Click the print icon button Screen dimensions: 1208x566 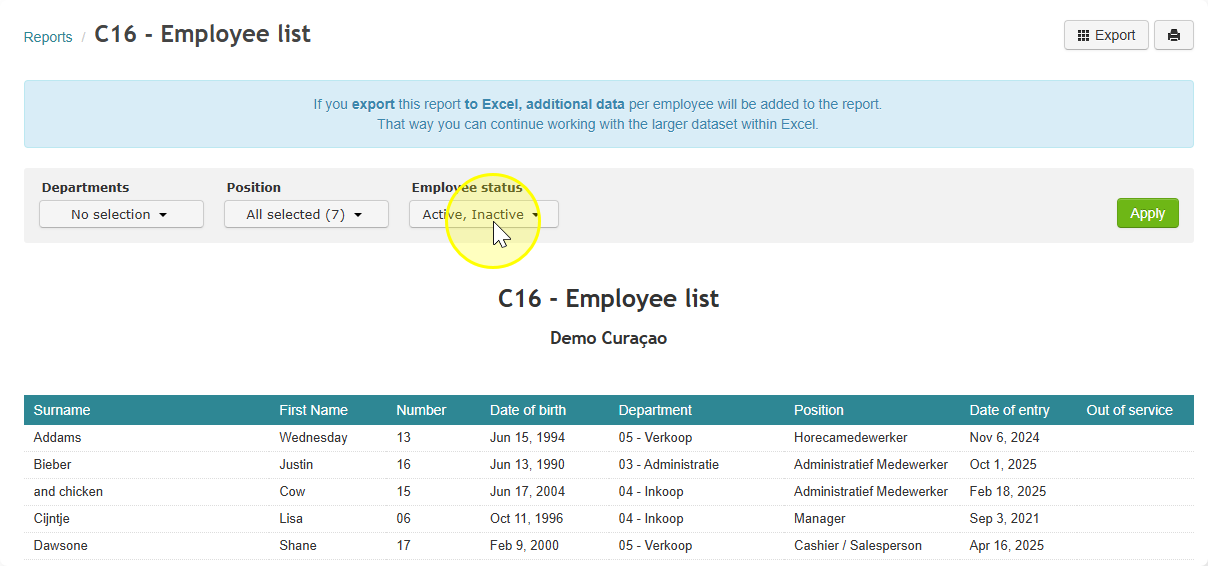pos(1173,35)
